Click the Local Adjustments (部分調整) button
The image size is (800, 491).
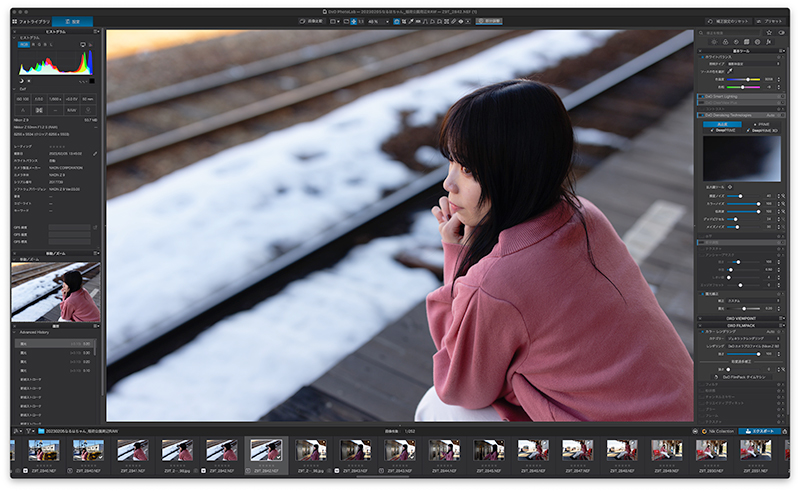489,21
